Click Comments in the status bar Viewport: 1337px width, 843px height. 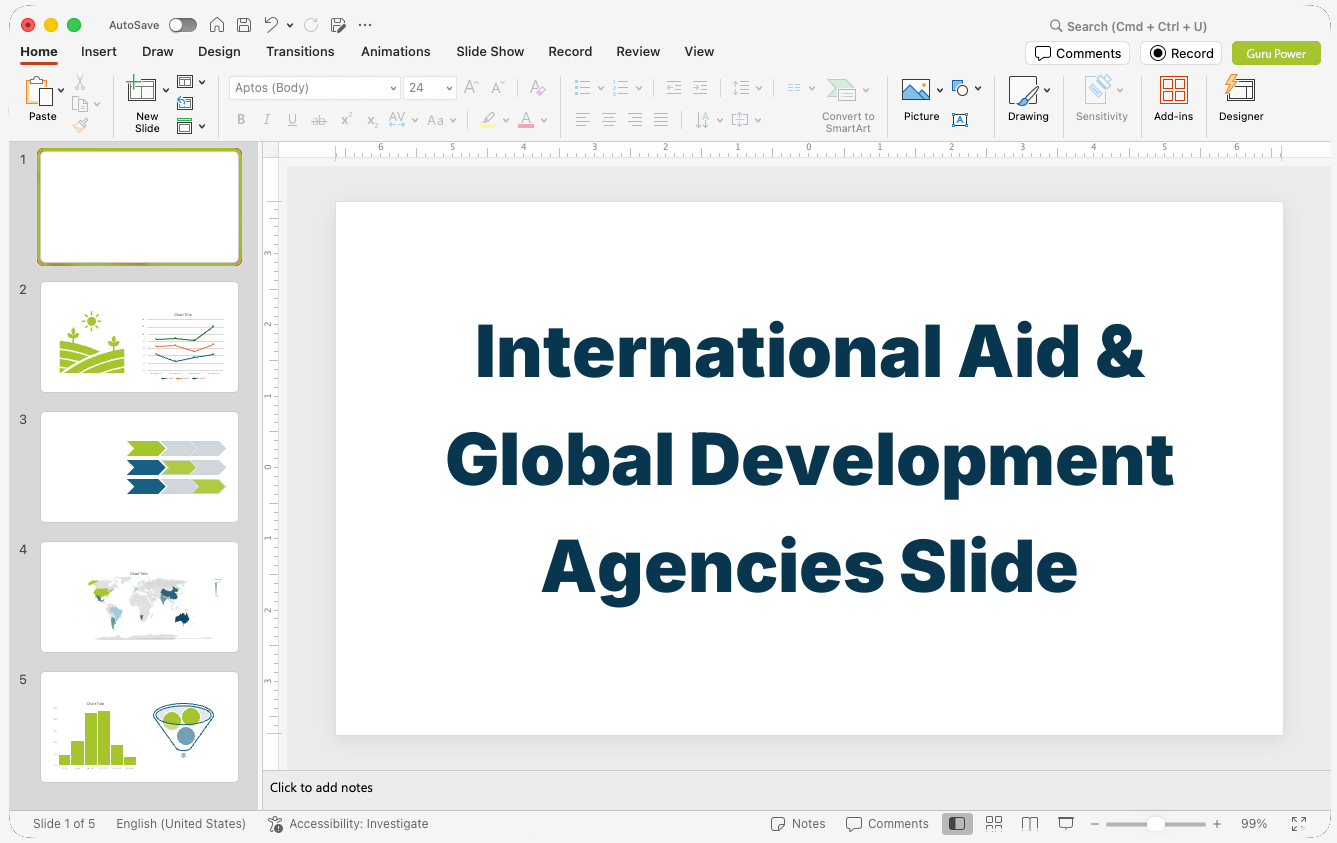887,824
